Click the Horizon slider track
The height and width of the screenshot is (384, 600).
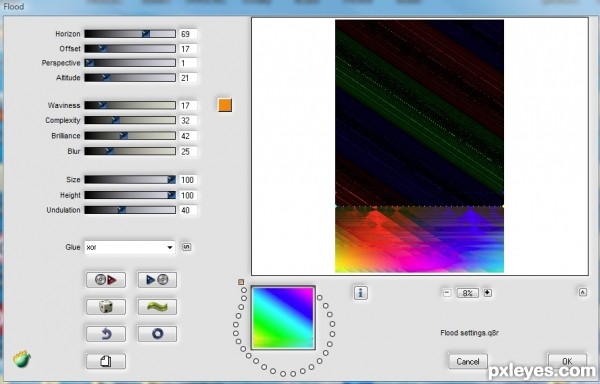click(x=130, y=34)
